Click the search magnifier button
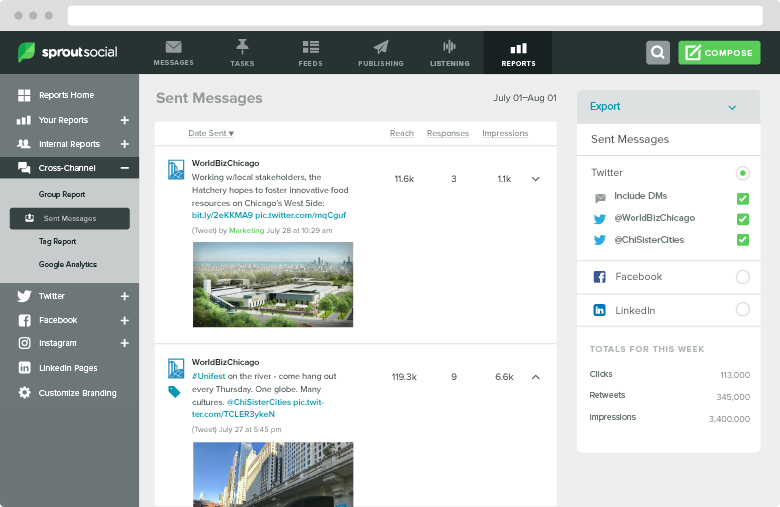 point(658,52)
